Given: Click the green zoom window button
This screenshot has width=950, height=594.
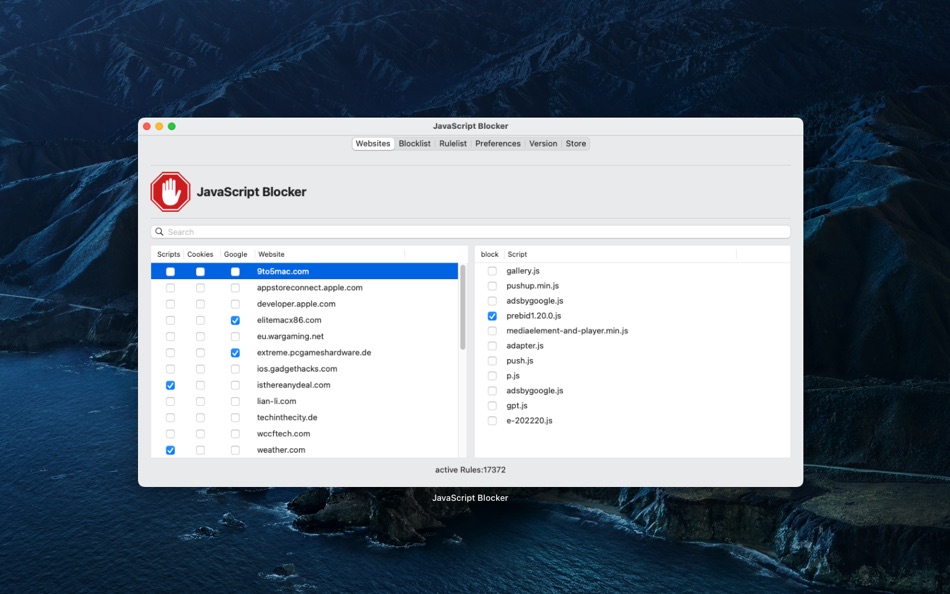Looking at the screenshot, I should tap(172, 126).
